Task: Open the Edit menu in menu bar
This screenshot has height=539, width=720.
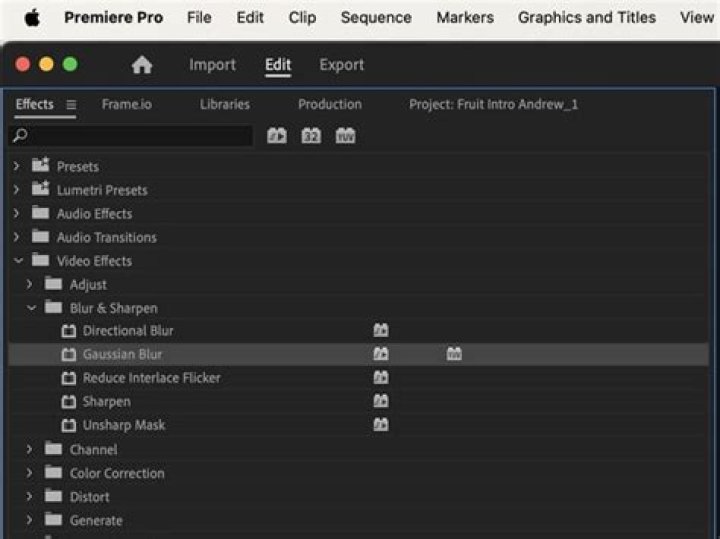Action: click(250, 17)
